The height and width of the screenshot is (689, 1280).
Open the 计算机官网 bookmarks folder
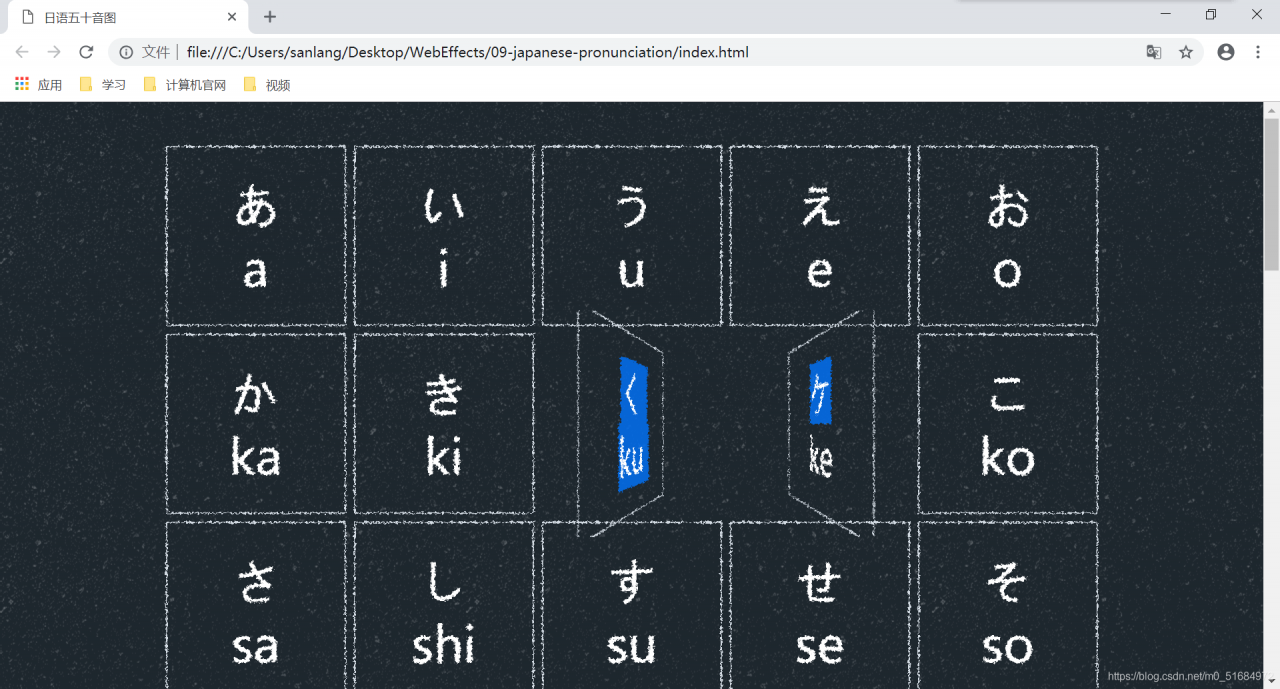click(x=185, y=84)
